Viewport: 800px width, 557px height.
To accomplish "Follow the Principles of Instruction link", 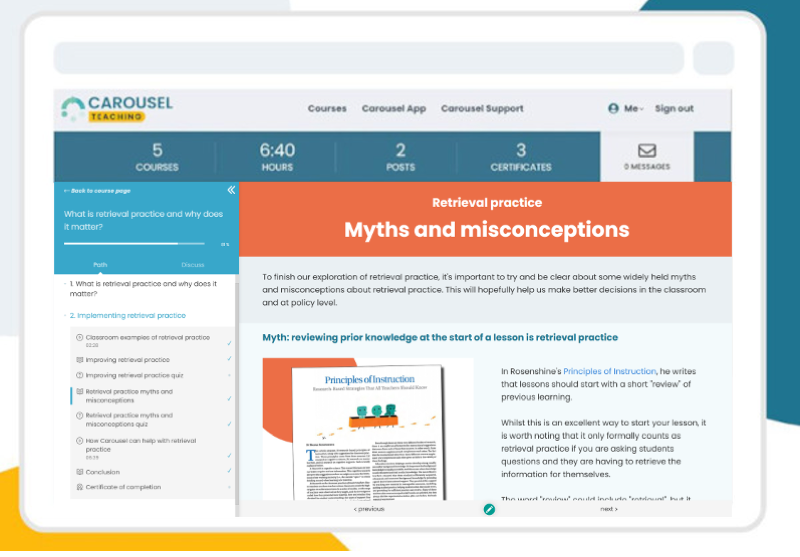I will click(609, 371).
